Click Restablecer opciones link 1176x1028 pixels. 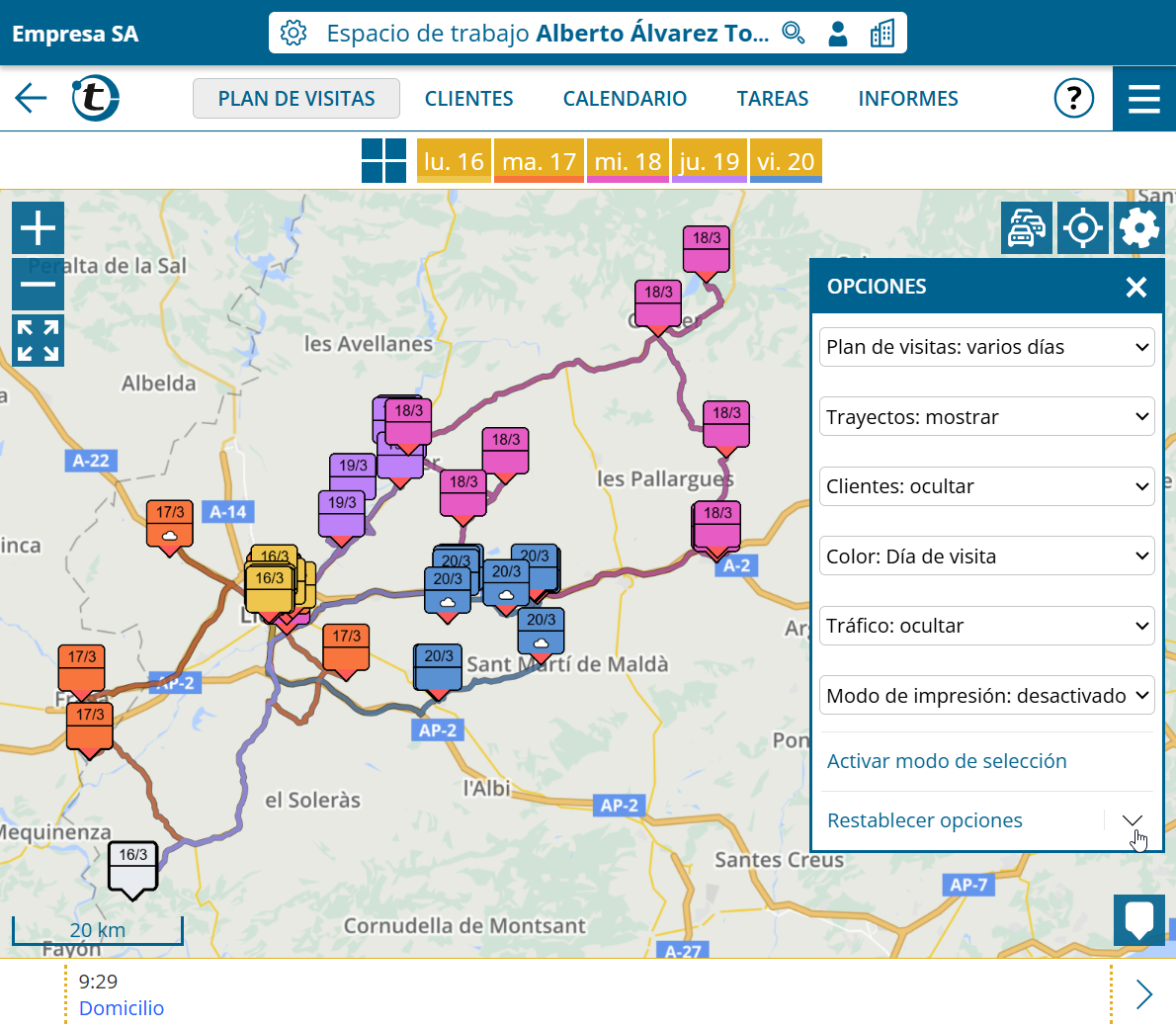[x=924, y=820]
